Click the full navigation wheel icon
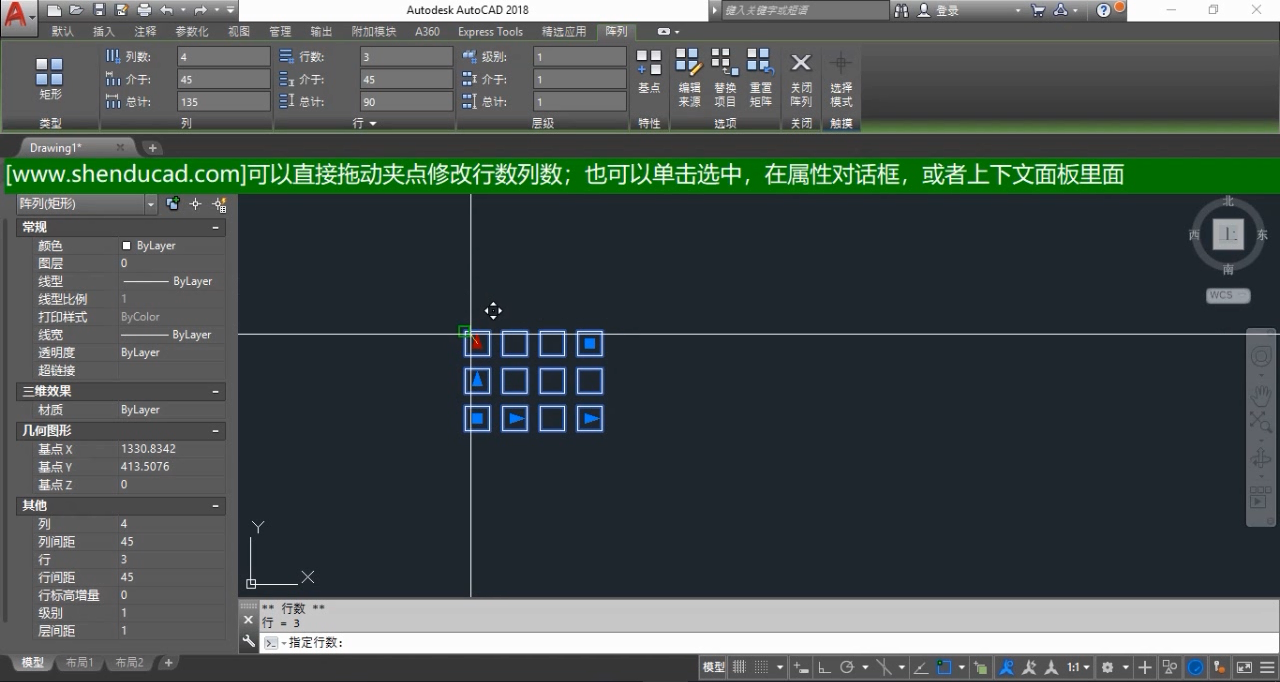1280x682 pixels. 1261,357
